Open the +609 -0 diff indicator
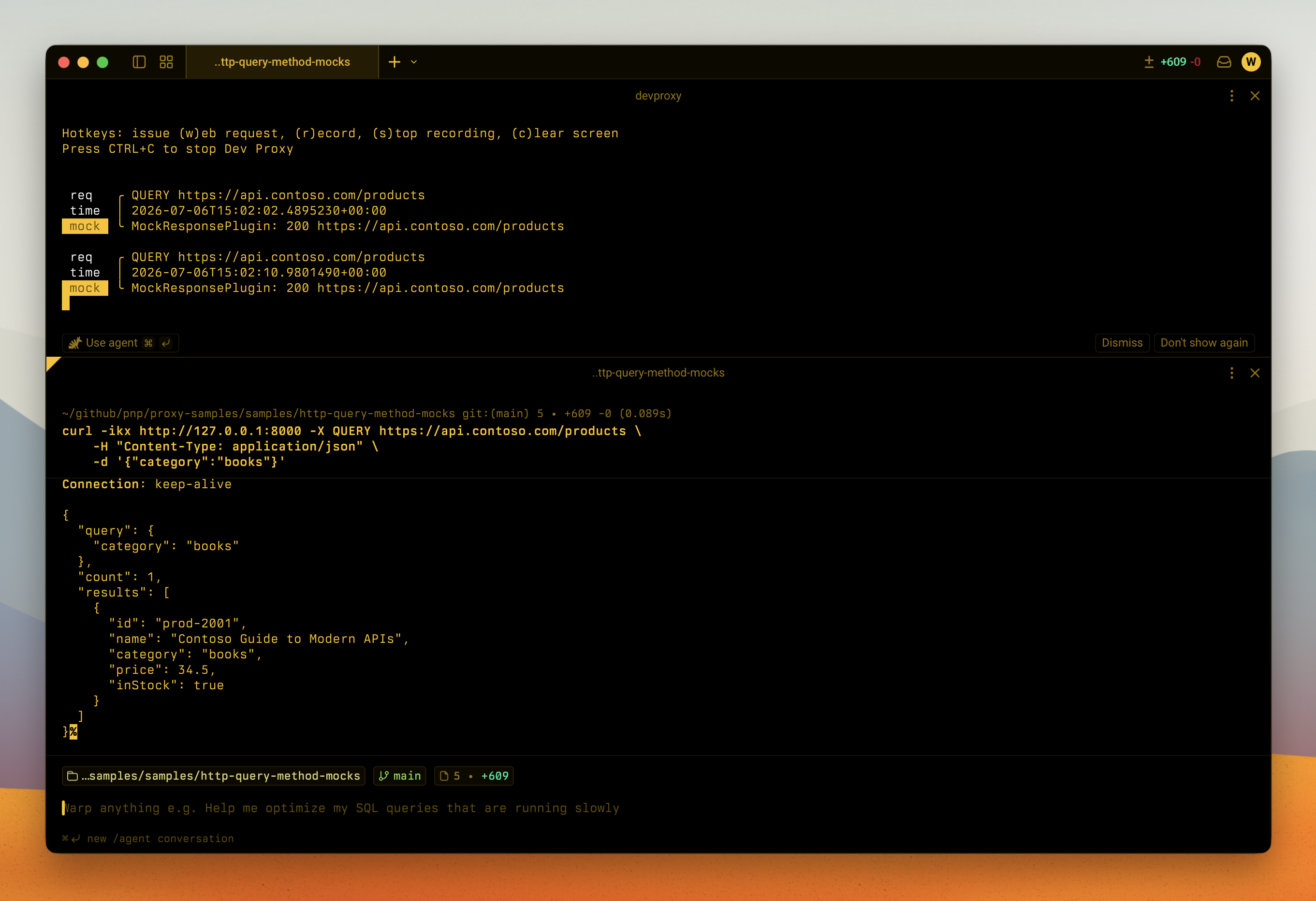Image resolution: width=1316 pixels, height=901 pixels. coord(1171,62)
